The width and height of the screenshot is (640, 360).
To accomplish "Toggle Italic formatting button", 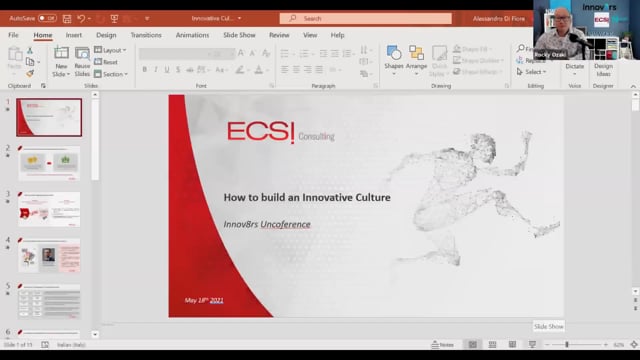I will (156, 70).
